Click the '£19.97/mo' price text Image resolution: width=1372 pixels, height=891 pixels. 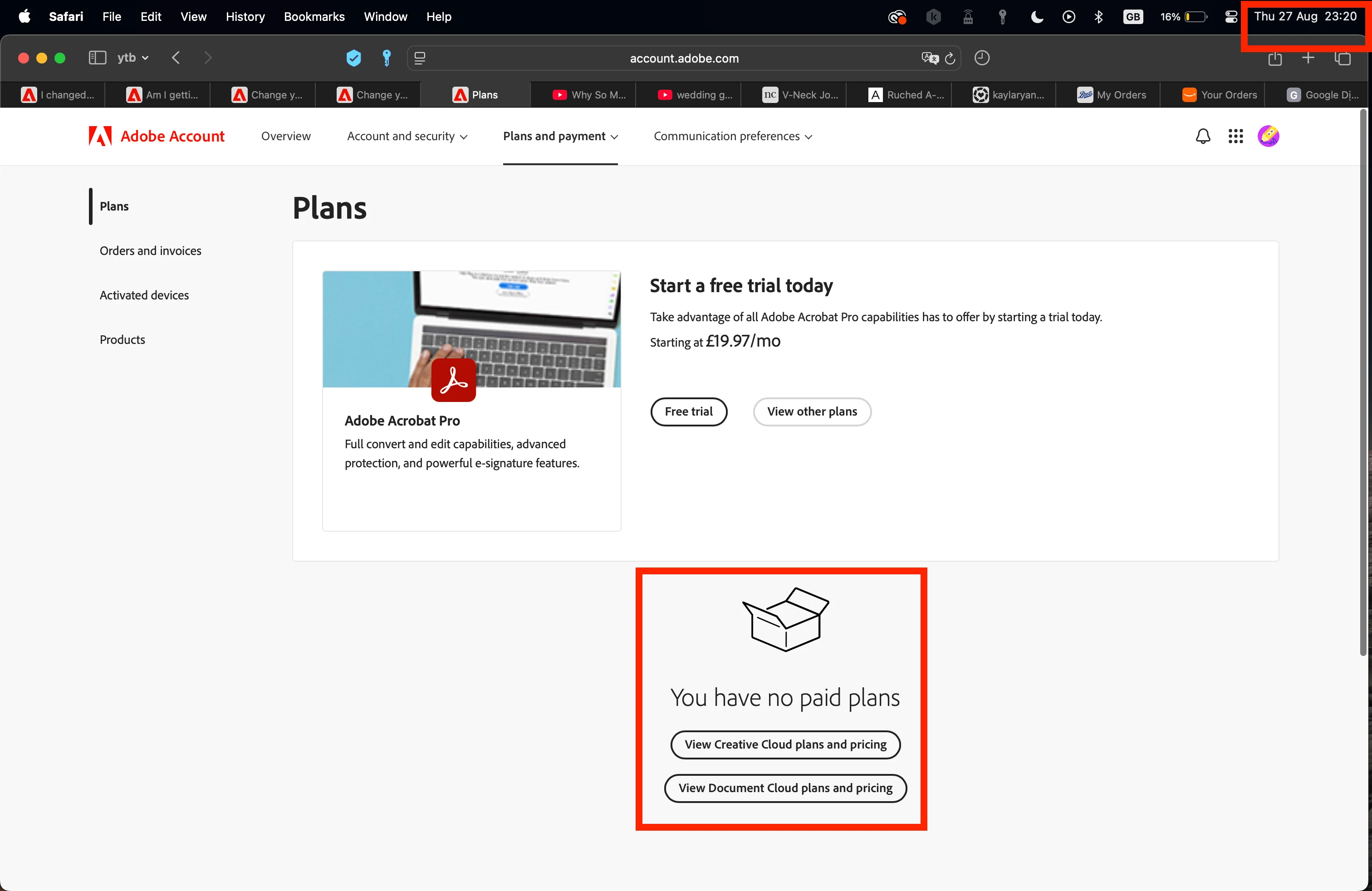tap(743, 341)
